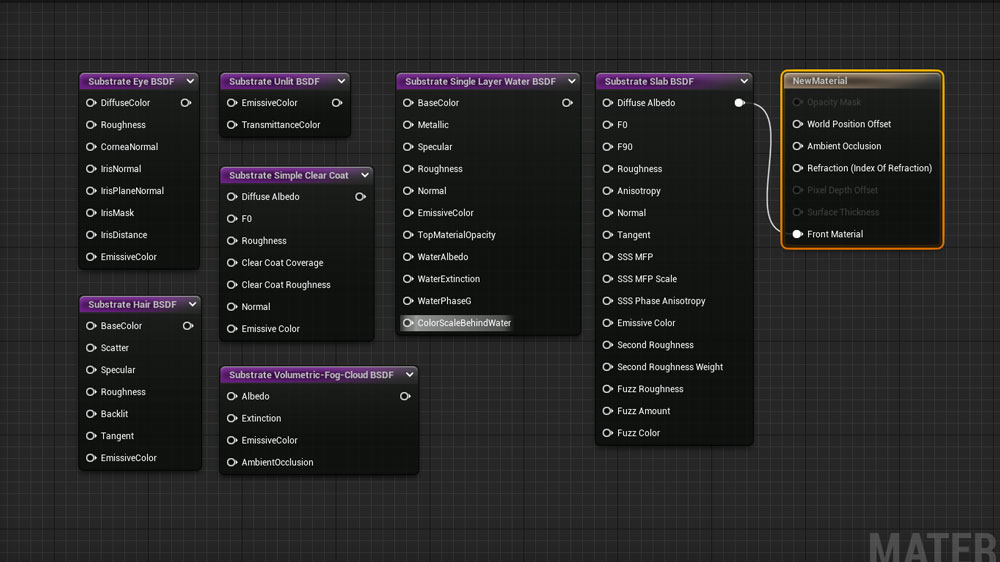Image resolution: width=1000 pixels, height=562 pixels.
Task: Click the Second Roughness input pin
Action: pos(608,345)
